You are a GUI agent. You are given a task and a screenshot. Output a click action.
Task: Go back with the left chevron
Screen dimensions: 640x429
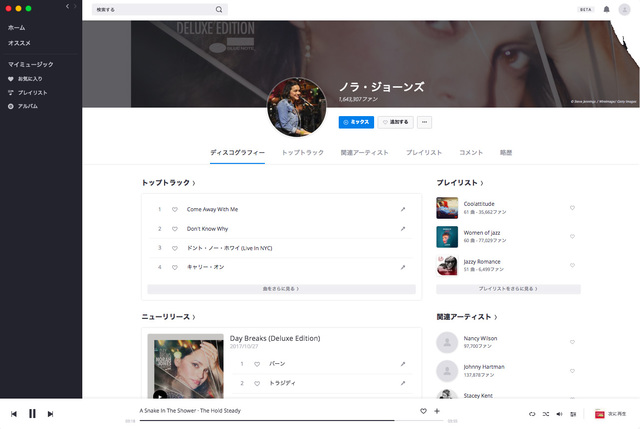67,6
